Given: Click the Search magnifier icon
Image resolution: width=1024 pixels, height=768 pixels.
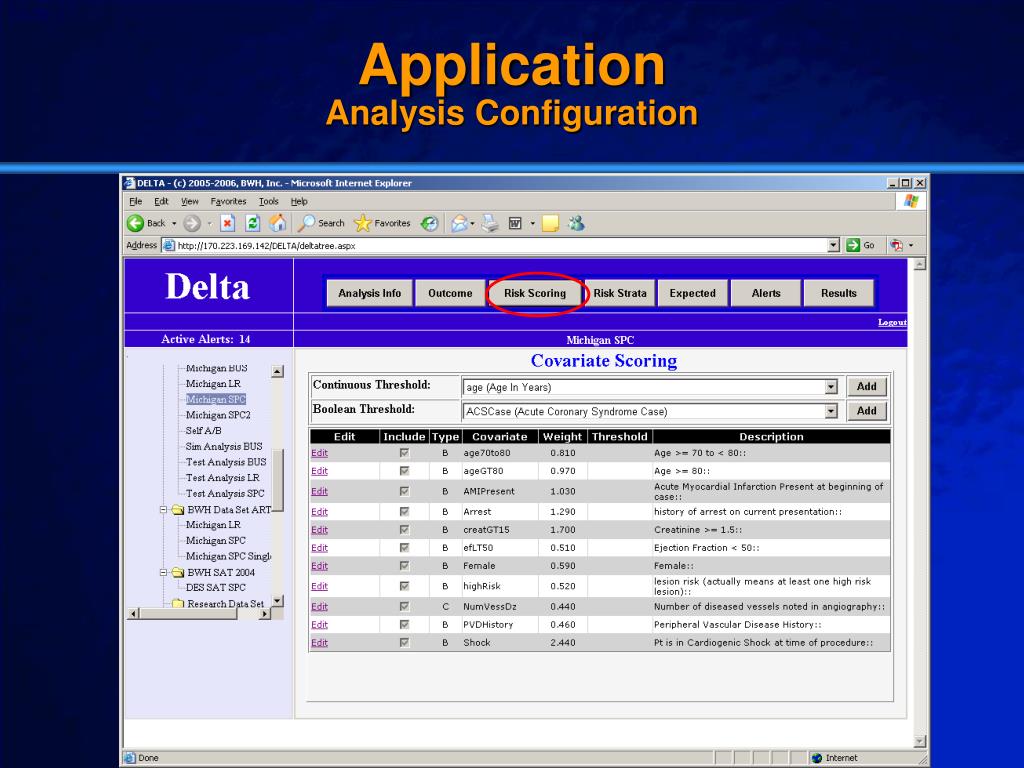Looking at the screenshot, I should pyautogui.click(x=306, y=223).
